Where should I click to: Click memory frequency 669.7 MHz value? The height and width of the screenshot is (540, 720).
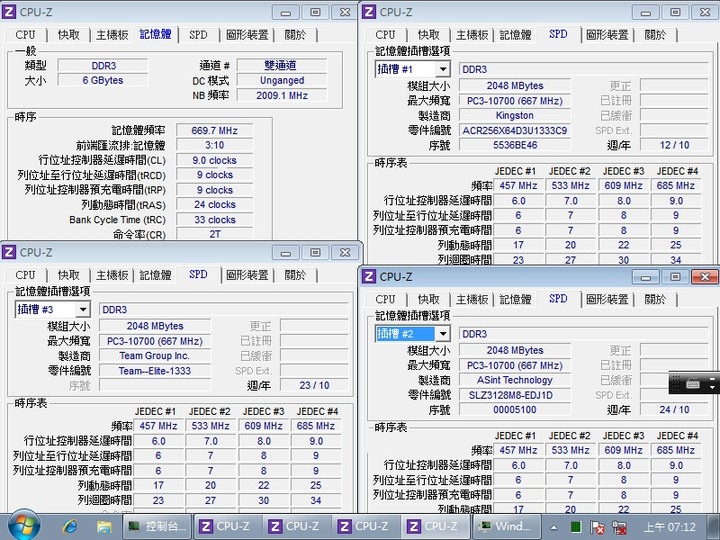pos(214,130)
